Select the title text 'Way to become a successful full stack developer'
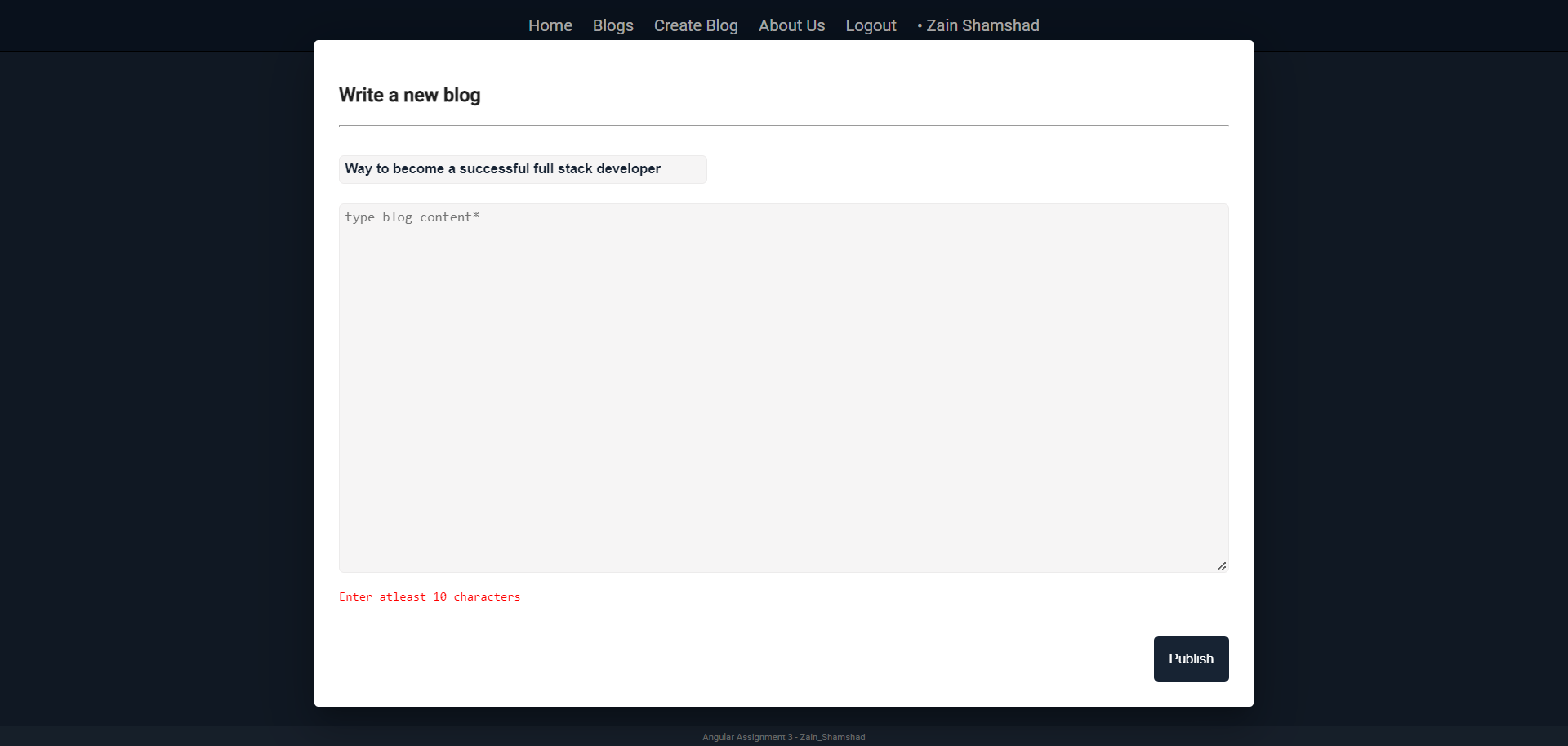This screenshot has width=1568, height=746. [502, 169]
